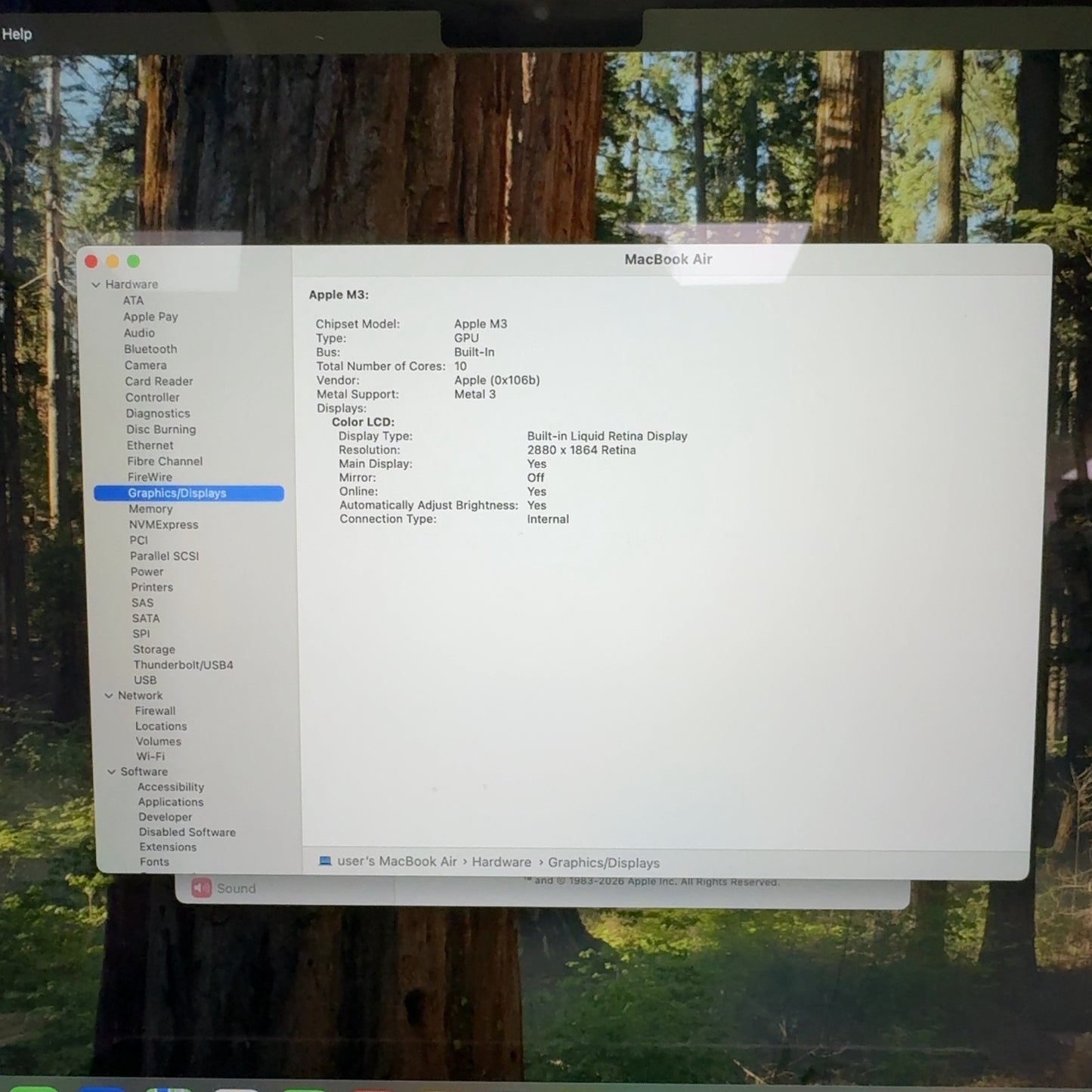Select Ethernet in the Hardware list

click(150, 446)
